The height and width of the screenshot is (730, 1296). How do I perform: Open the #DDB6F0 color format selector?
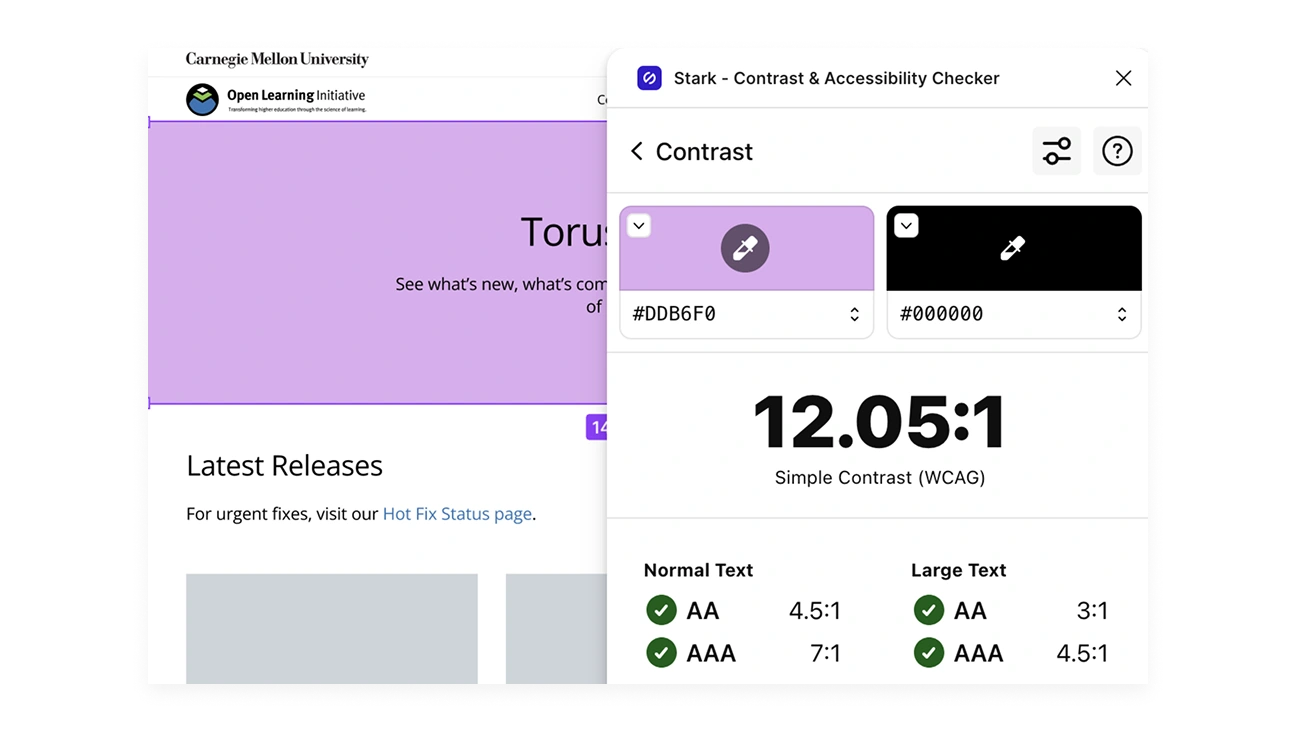pyautogui.click(x=855, y=313)
